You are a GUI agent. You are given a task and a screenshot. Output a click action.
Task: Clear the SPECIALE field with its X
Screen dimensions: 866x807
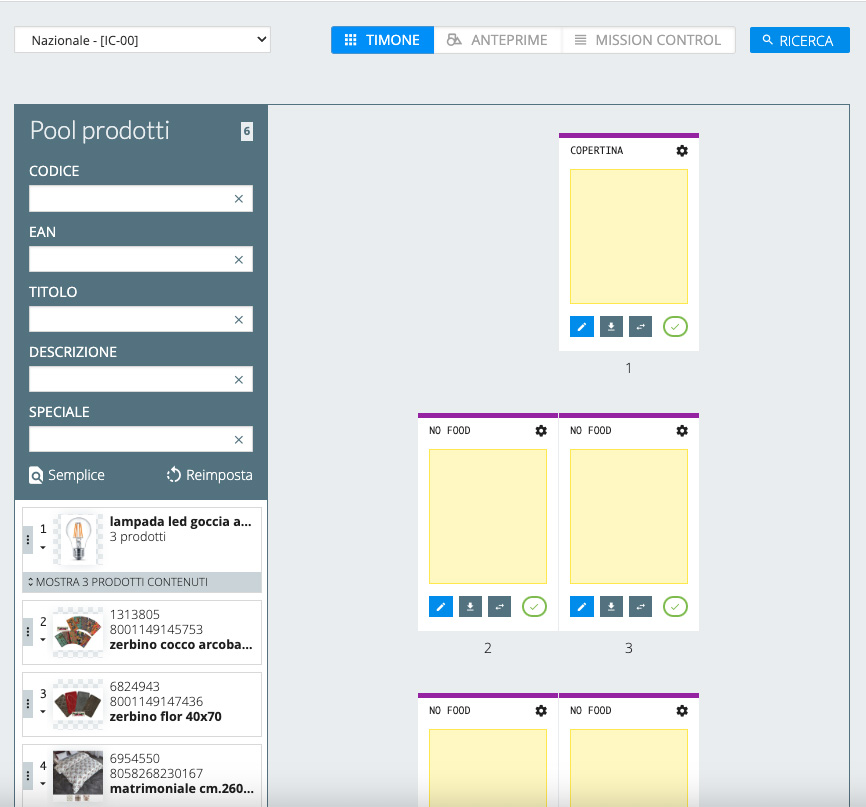click(x=239, y=440)
